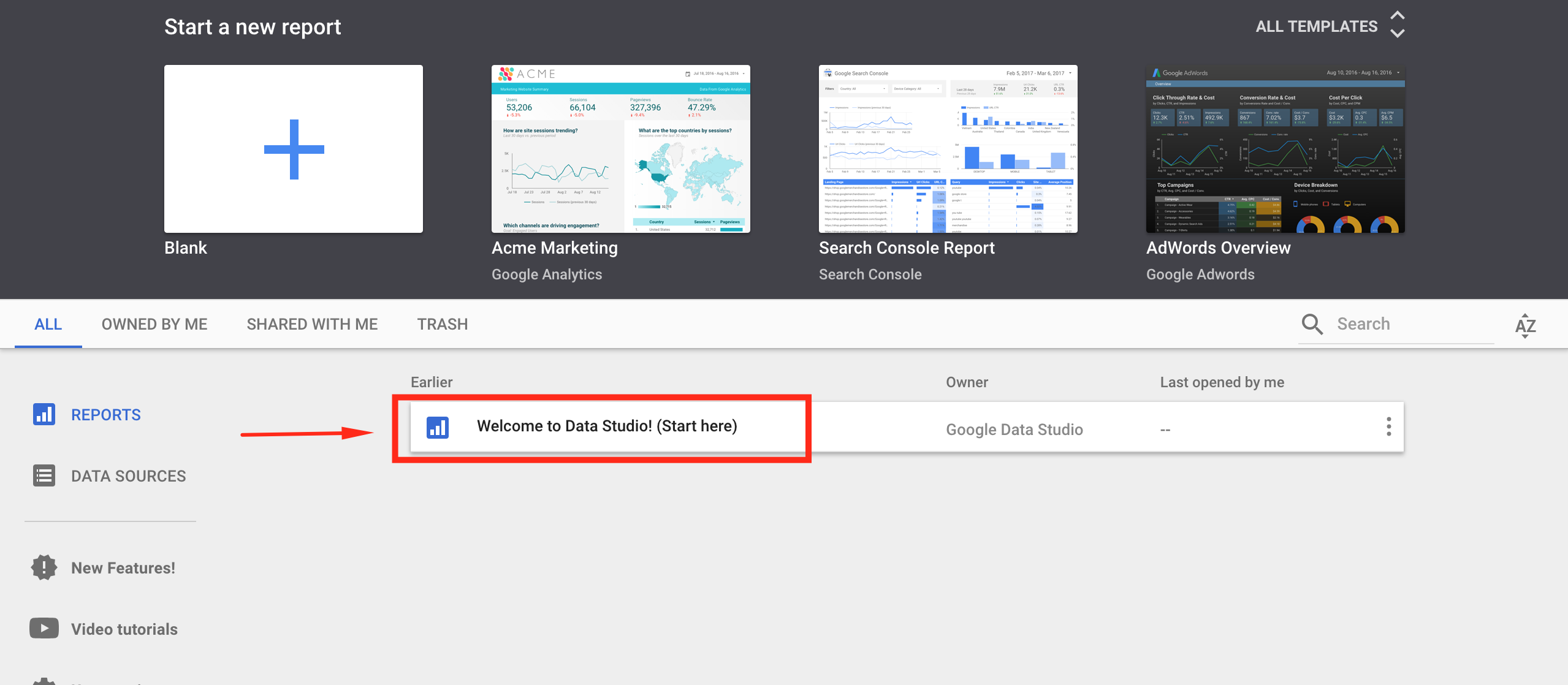The height and width of the screenshot is (685, 1568).
Task: Click the Acme Marketing template title
Action: coord(554,248)
